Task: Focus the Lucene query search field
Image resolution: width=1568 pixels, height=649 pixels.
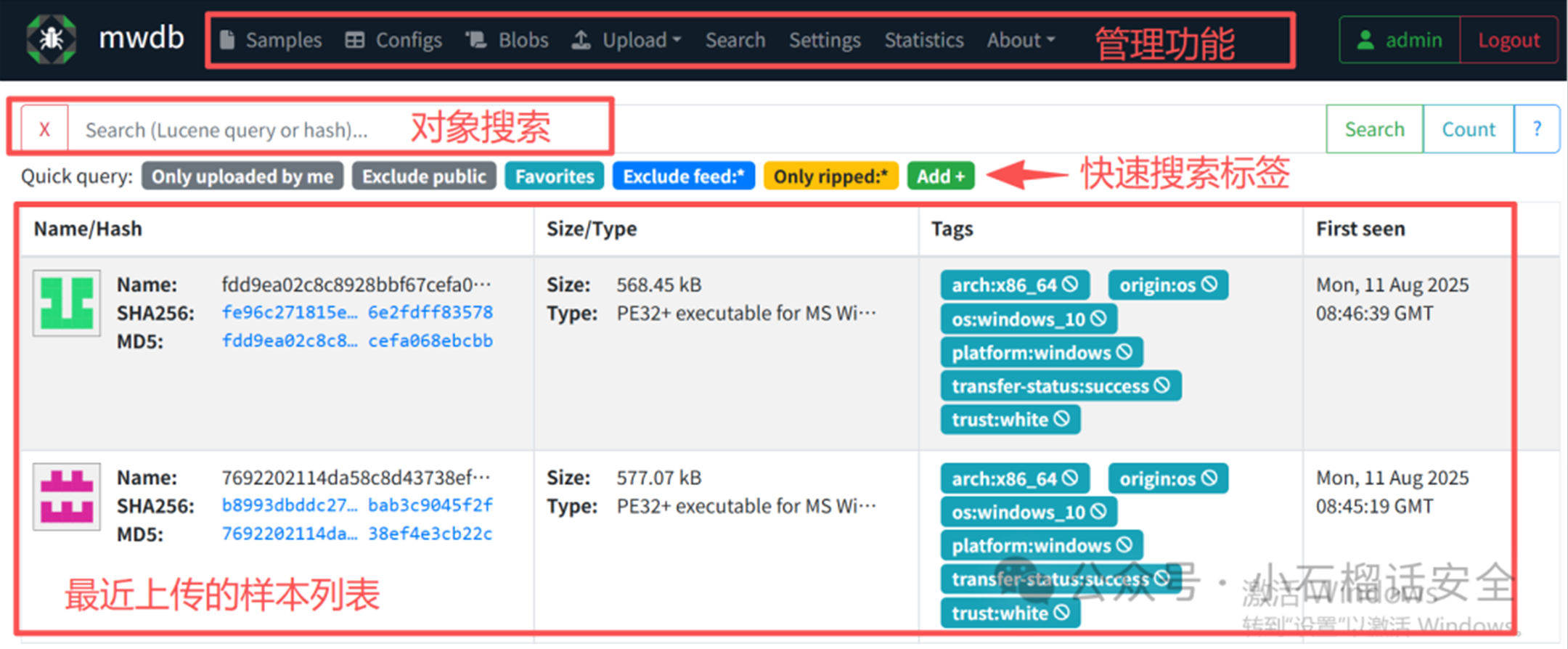Action: [x=232, y=130]
